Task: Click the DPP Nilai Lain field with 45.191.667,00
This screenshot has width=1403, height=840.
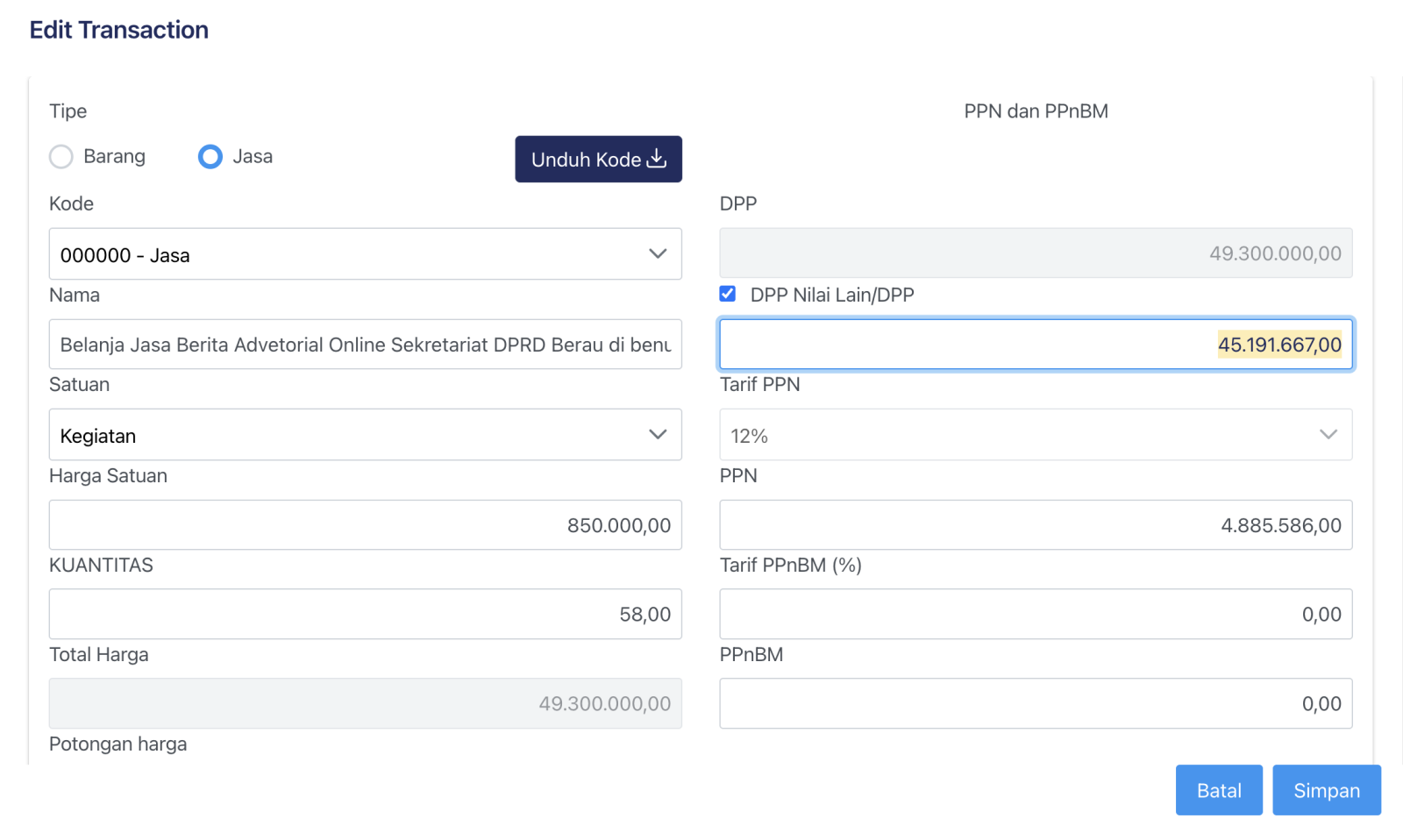Action: [x=1036, y=345]
